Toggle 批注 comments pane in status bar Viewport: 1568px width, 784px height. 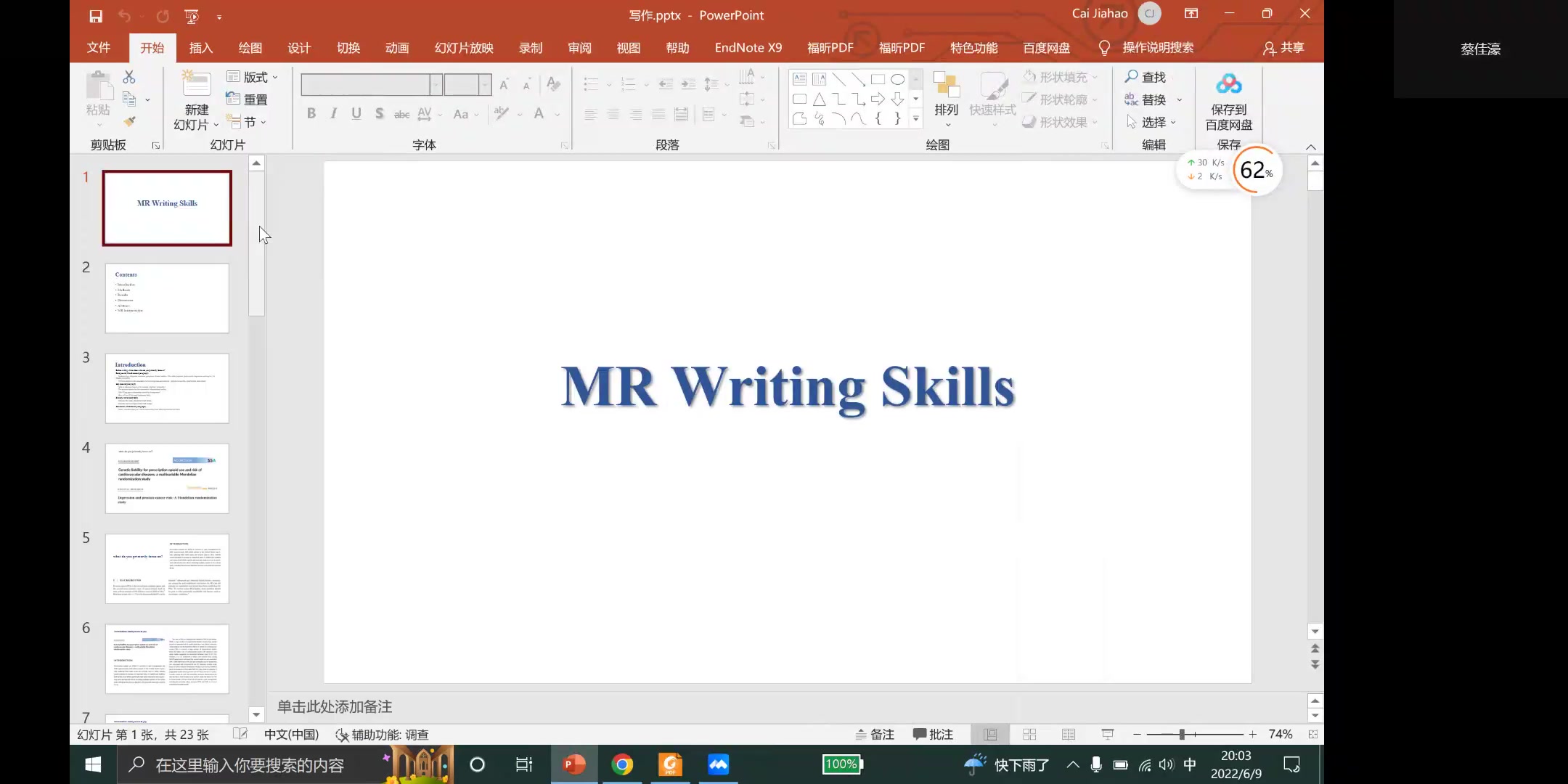tap(934, 734)
